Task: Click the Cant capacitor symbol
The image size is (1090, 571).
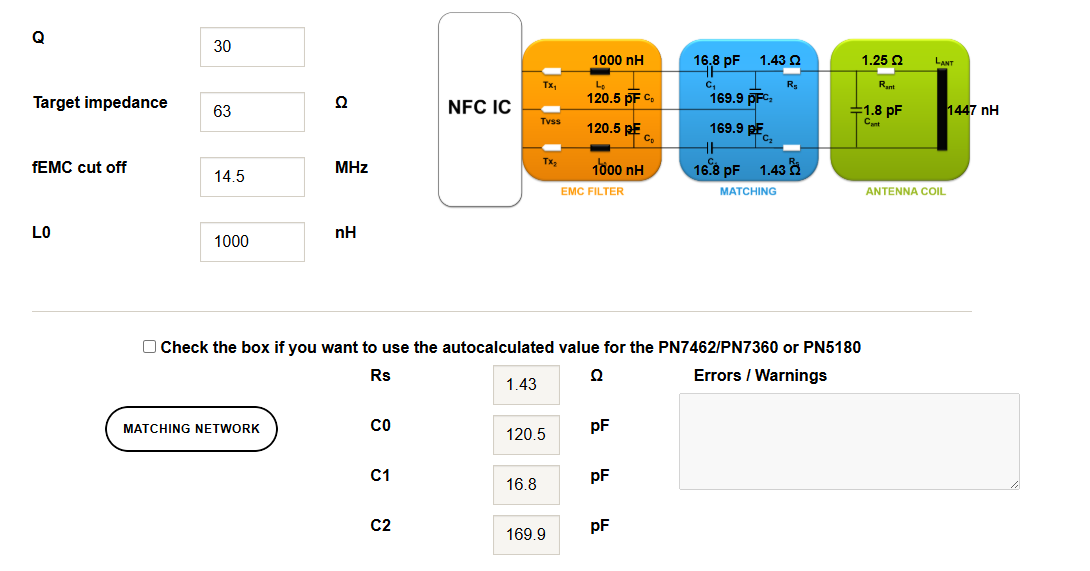Action: pyautogui.click(x=857, y=110)
